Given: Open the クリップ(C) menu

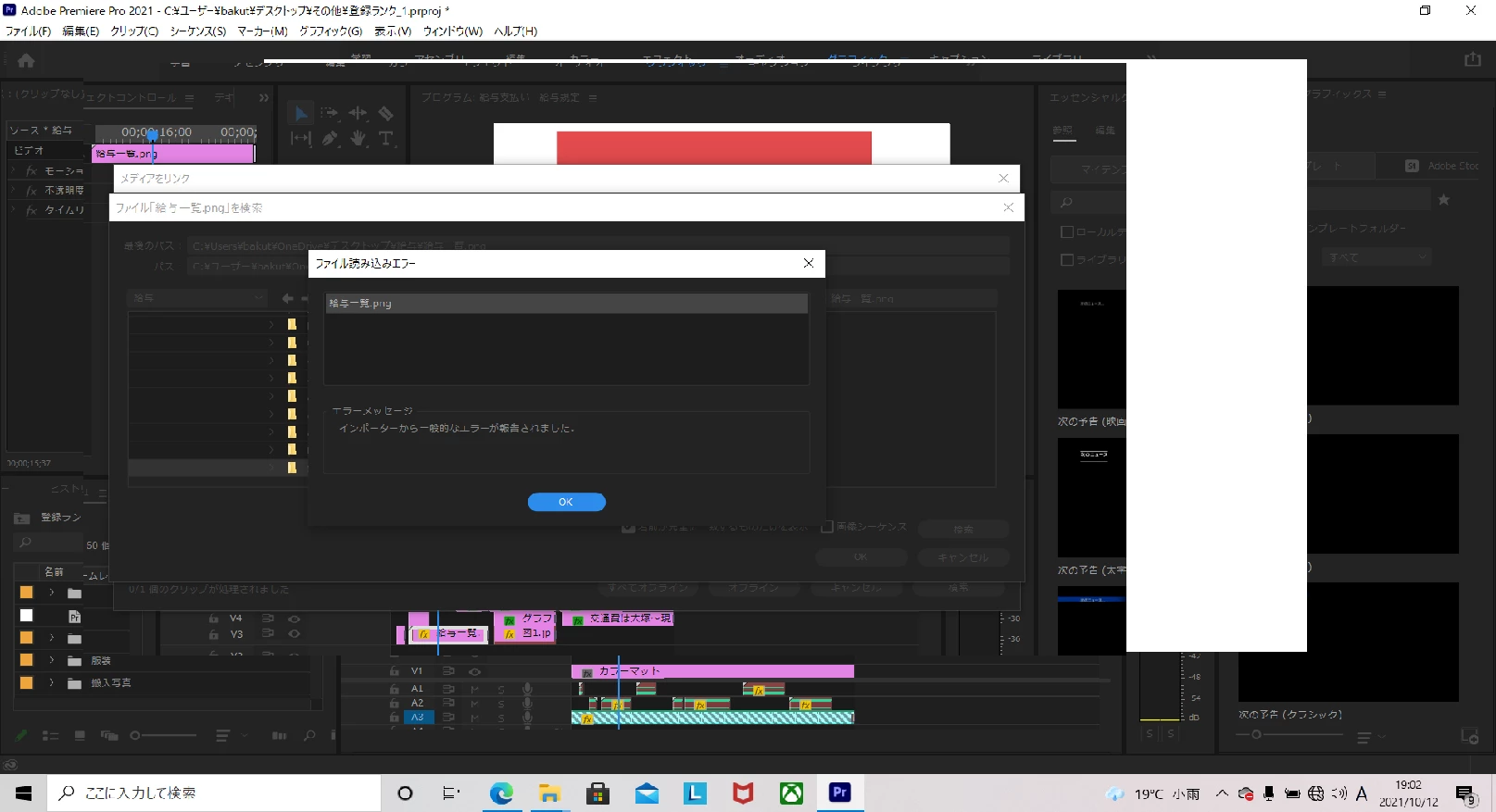Looking at the screenshot, I should point(134,31).
